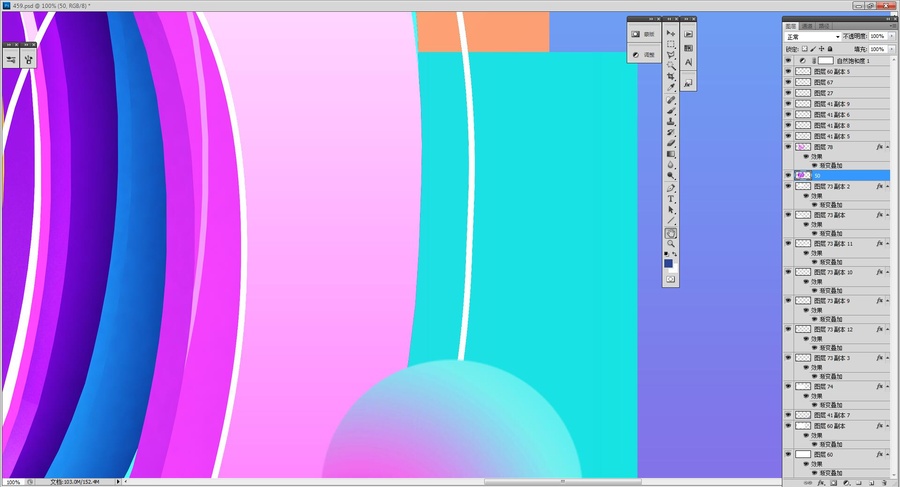
Task: Create new fill or adjustment layer
Action: click(846, 483)
